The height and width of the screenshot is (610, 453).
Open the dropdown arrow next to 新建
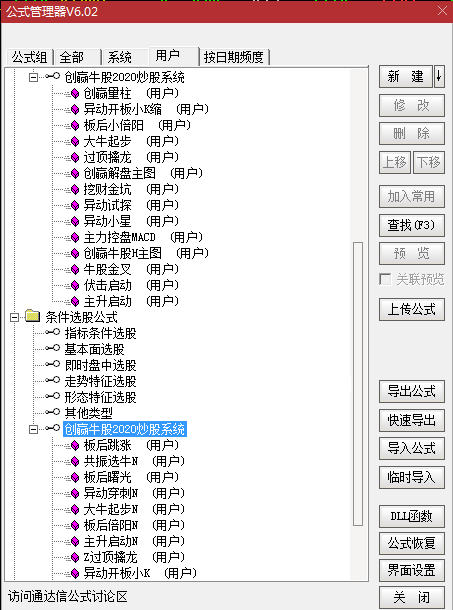(x=439, y=77)
